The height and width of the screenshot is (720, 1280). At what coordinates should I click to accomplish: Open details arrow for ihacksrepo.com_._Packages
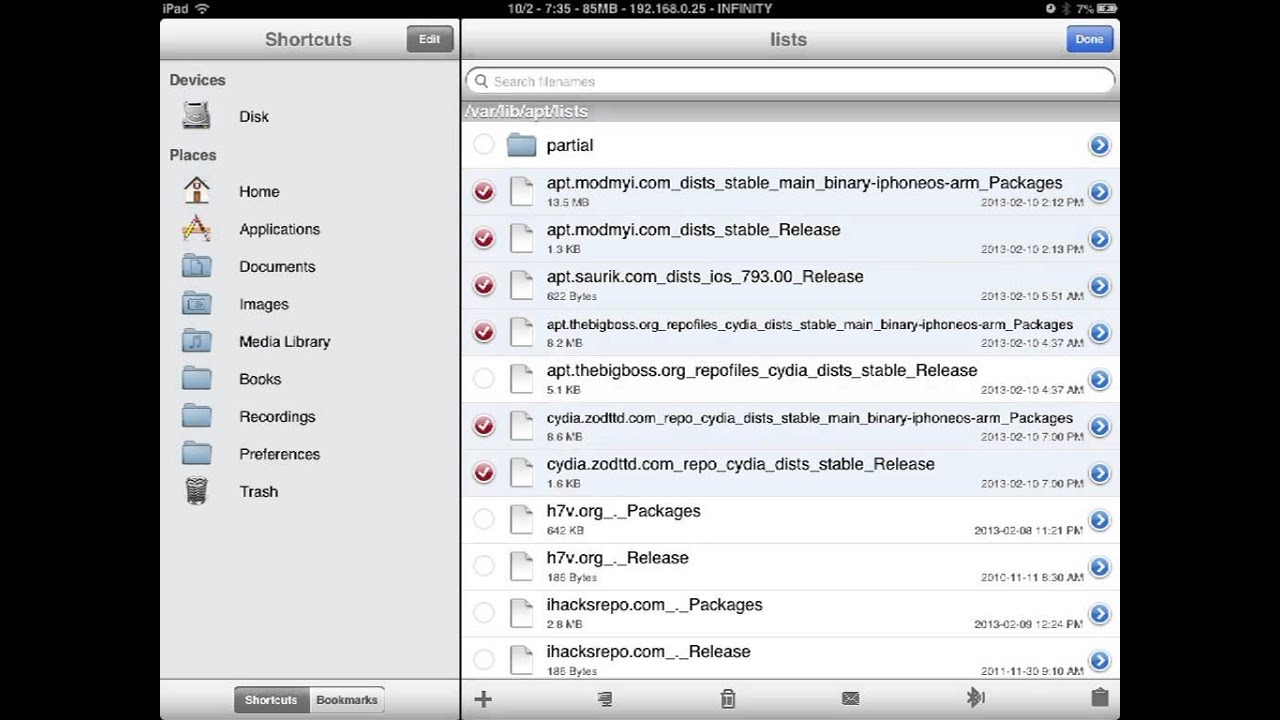tap(1099, 614)
